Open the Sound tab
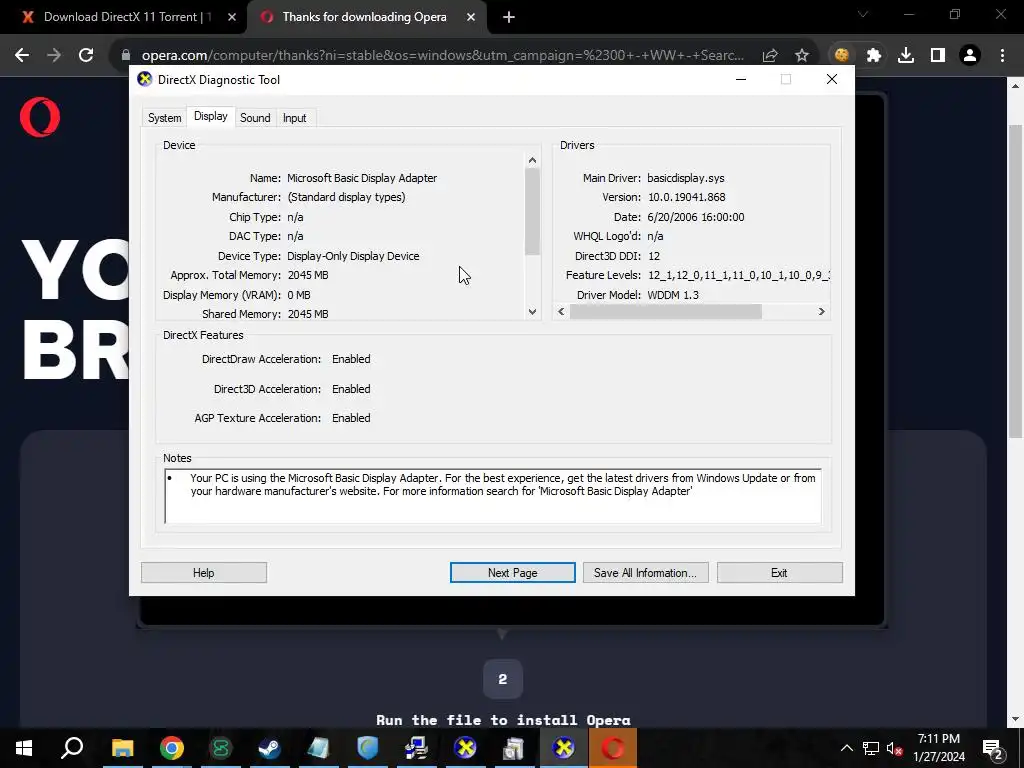The width and height of the screenshot is (1024, 768). pos(255,118)
